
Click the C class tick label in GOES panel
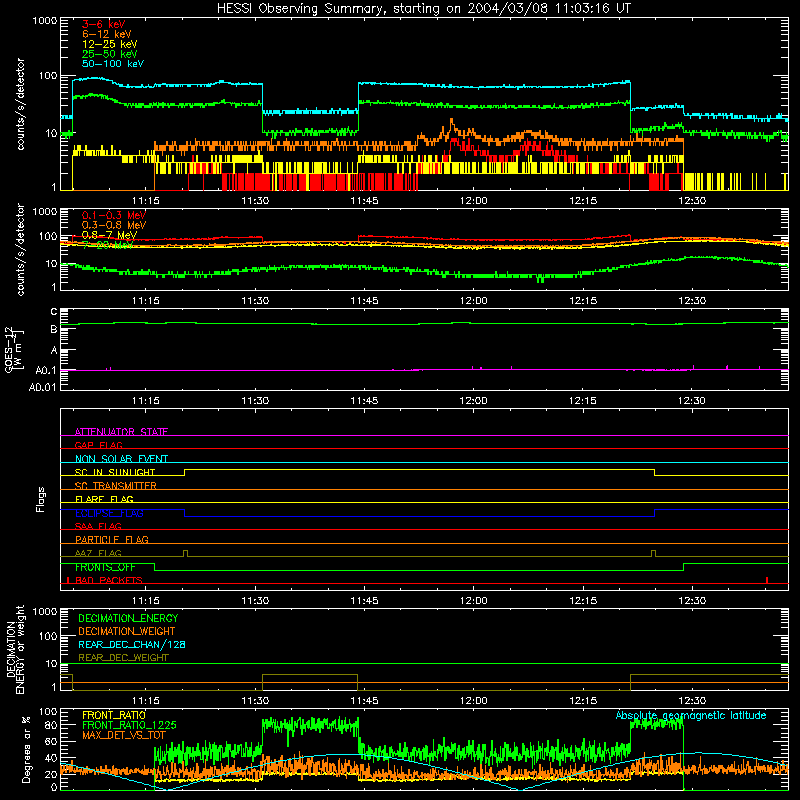coord(54,312)
